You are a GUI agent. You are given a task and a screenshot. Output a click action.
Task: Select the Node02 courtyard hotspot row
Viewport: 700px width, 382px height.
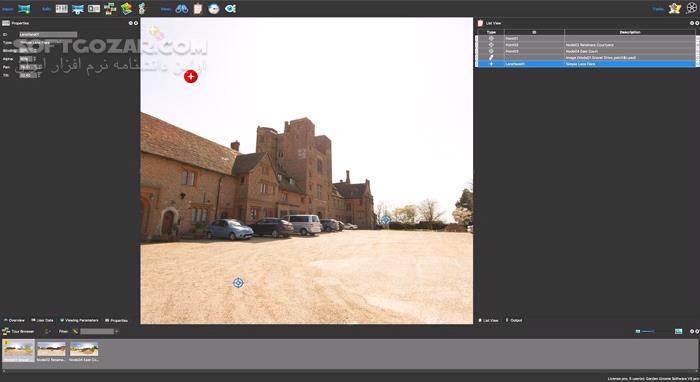point(586,45)
